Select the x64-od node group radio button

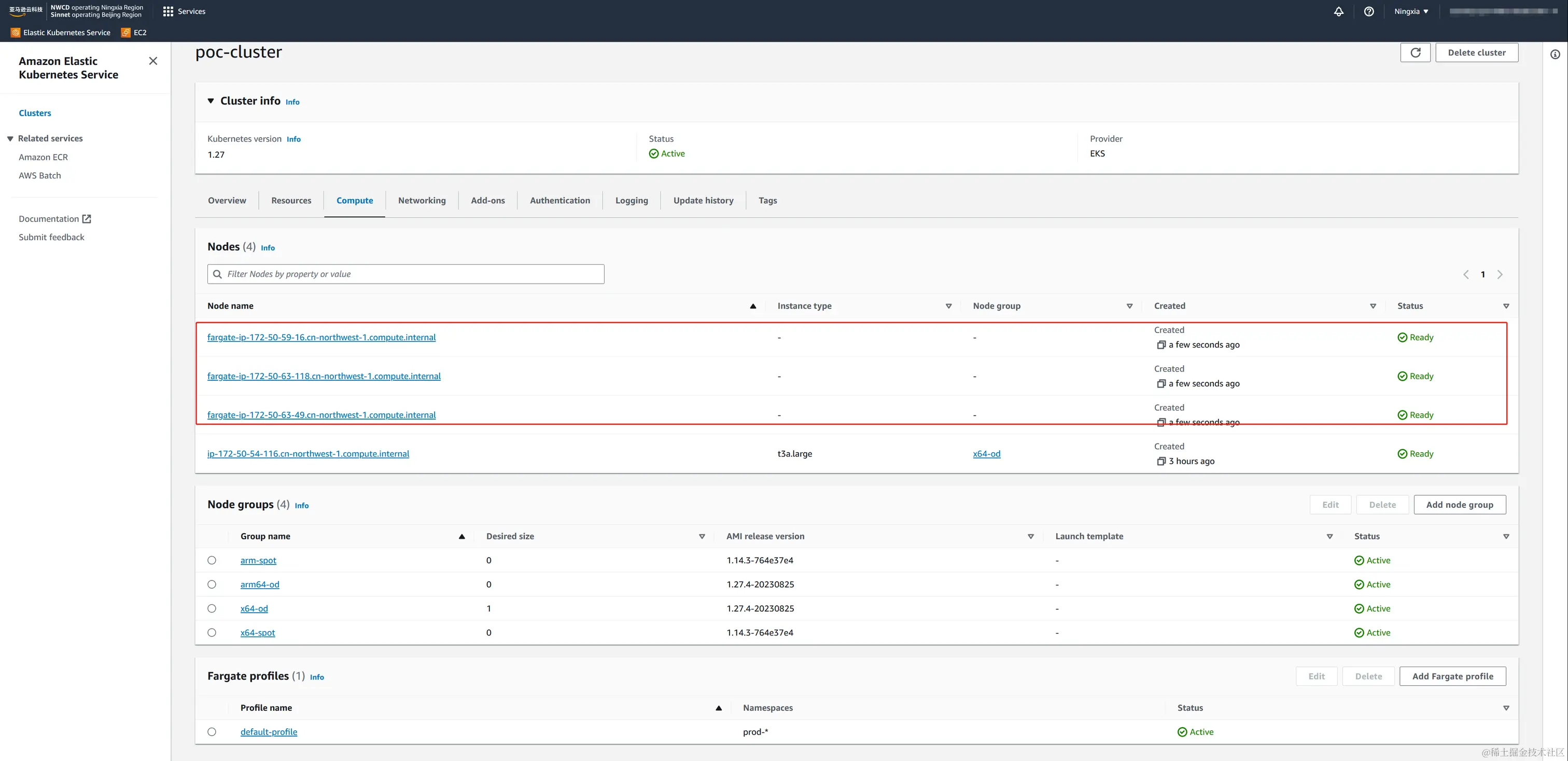[x=212, y=609]
